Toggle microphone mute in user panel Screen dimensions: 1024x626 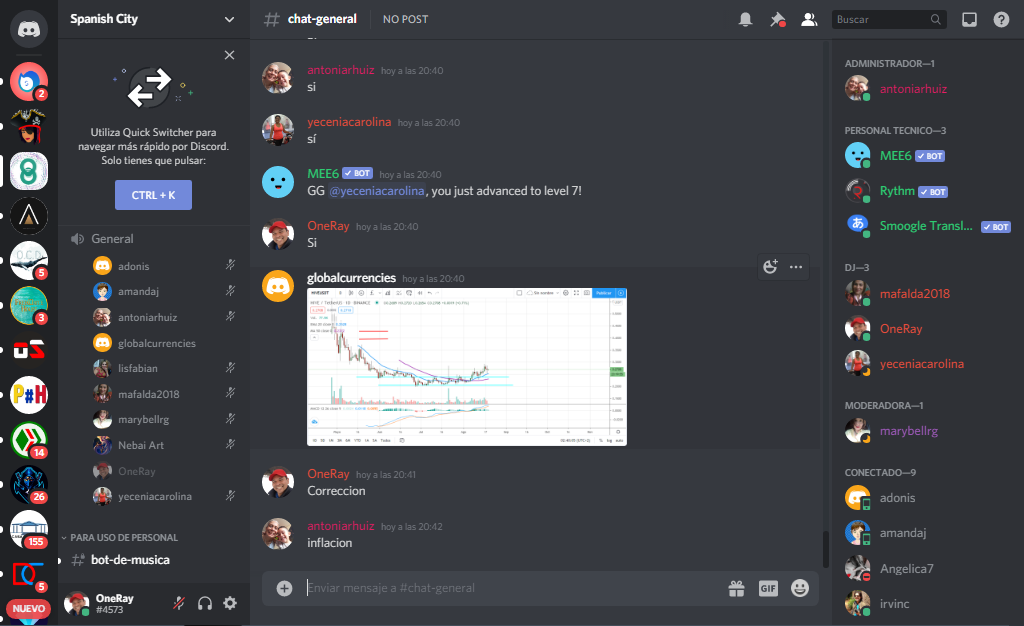click(x=179, y=603)
